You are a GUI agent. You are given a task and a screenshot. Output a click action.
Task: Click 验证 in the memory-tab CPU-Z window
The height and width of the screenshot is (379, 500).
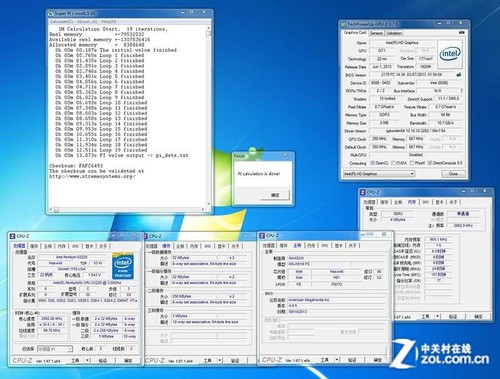pyautogui.click(x=452, y=316)
